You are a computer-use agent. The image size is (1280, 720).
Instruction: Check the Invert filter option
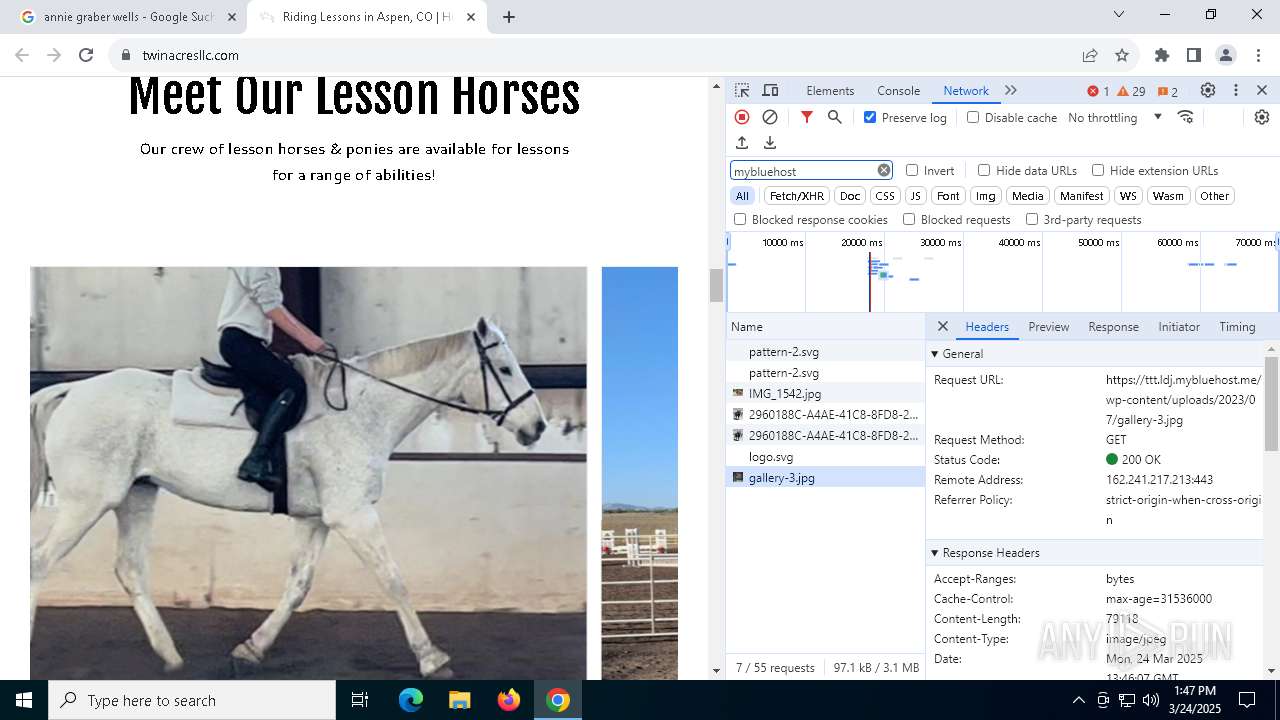pyautogui.click(x=912, y=170)
